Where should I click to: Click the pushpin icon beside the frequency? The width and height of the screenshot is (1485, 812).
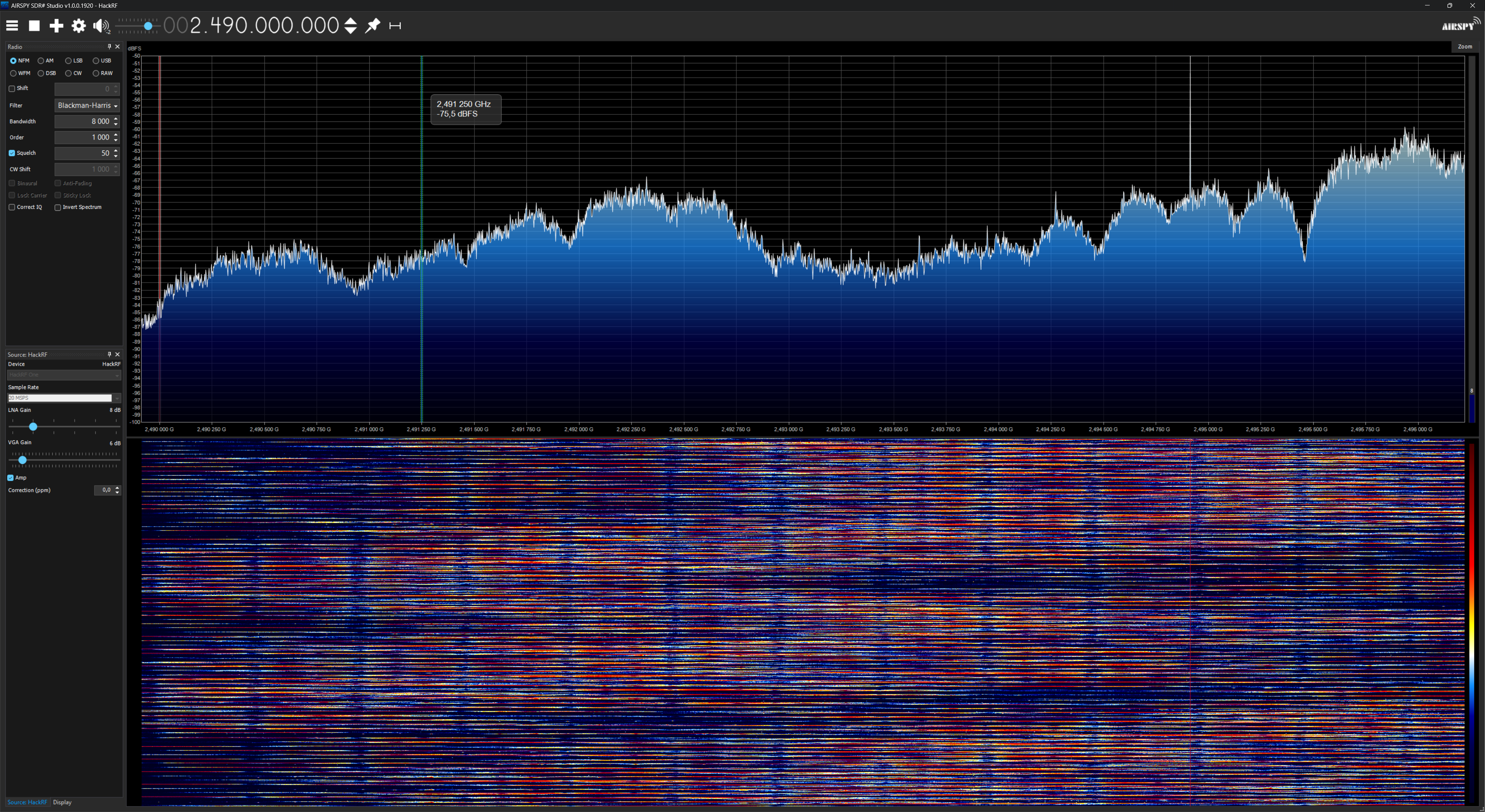pyautogui.click(x=373, y=26)
